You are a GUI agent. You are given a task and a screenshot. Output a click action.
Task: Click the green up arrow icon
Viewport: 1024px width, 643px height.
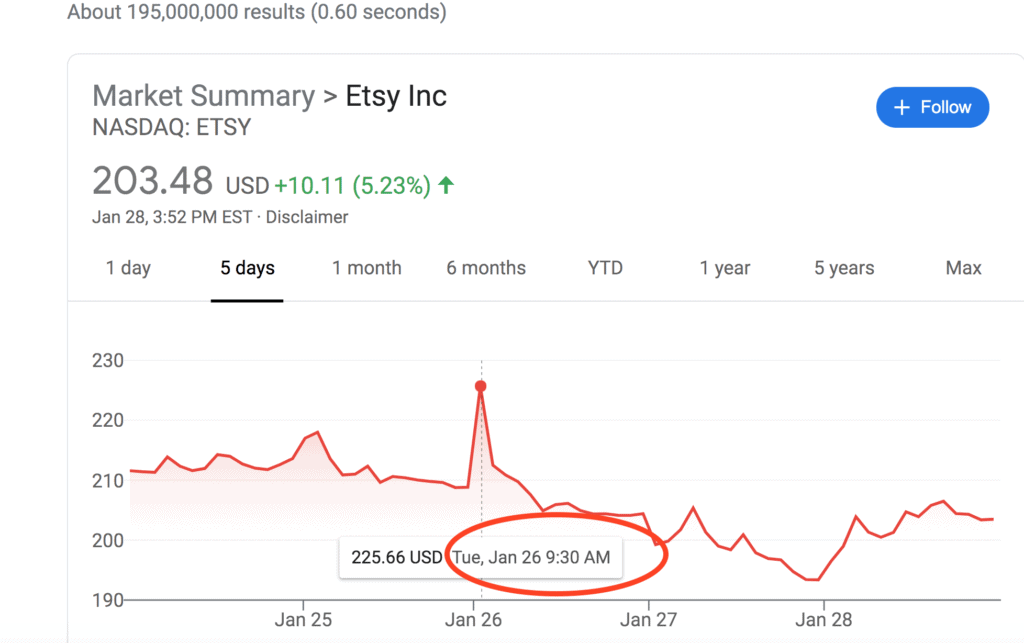pyautogui.click(x=446, y=185)
